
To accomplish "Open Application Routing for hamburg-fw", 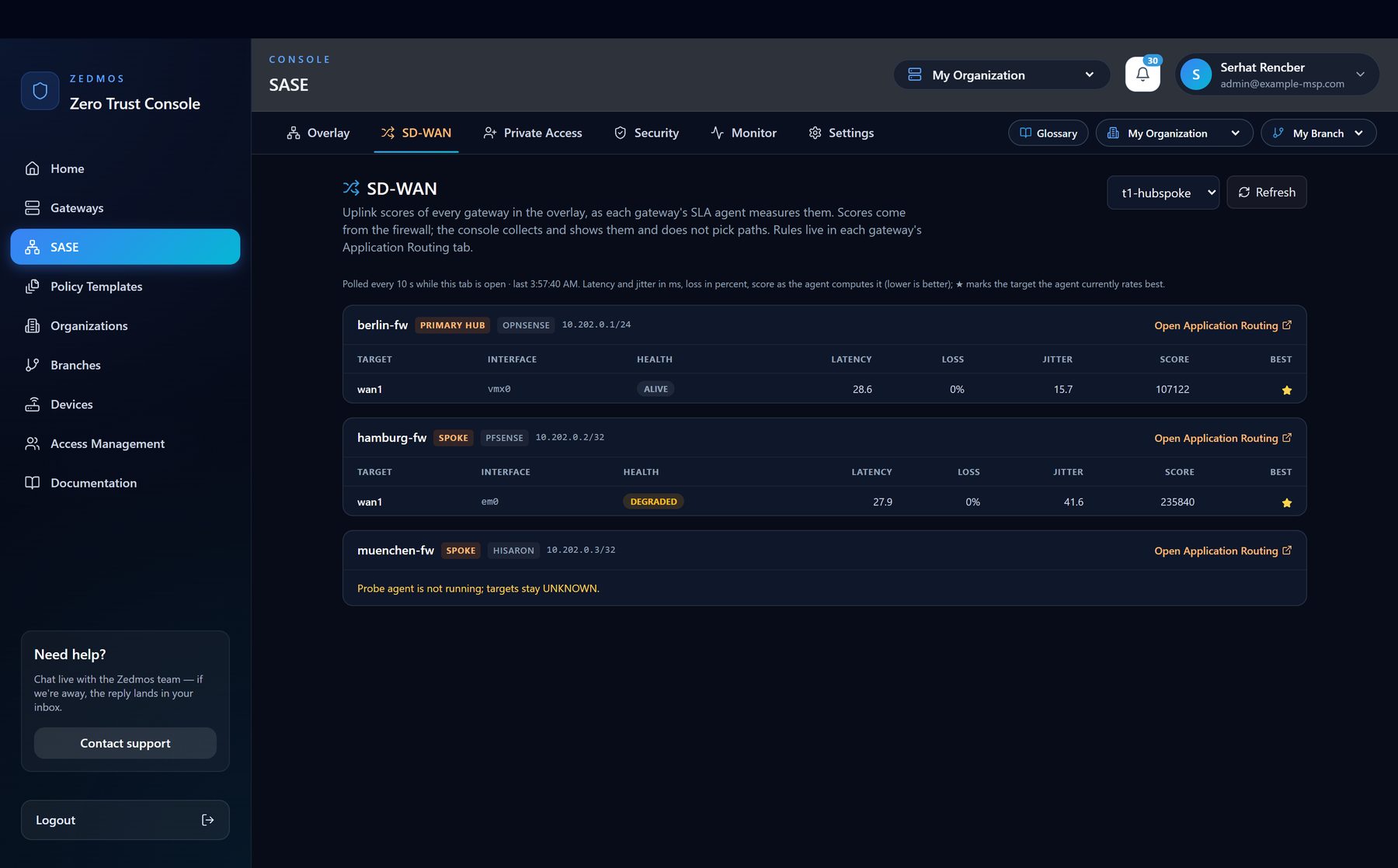I will (x=1223, y=438).
